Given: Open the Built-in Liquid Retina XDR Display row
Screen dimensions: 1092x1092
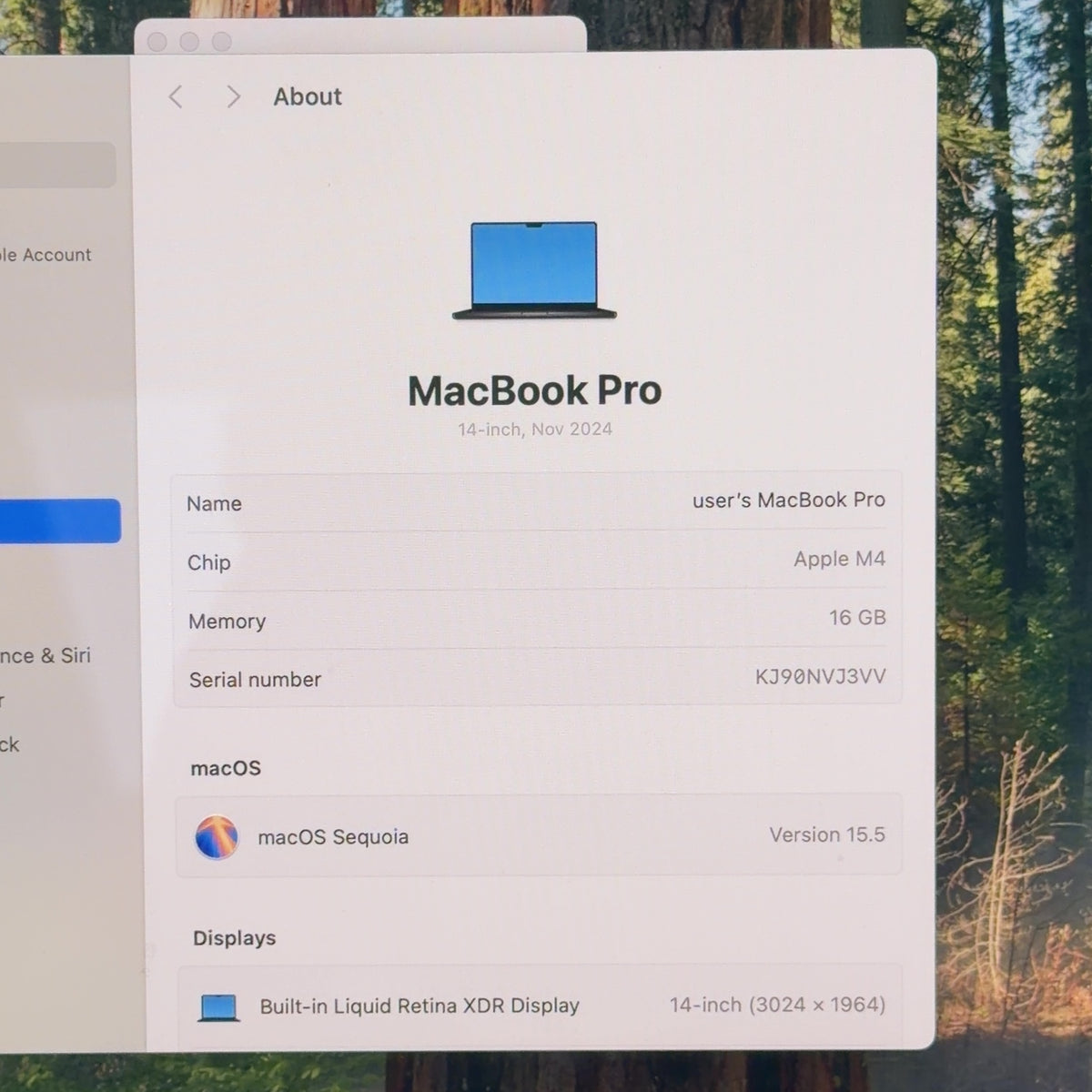Looking at the screenshot, I should pyautogui.click(x=540, y=1006).
